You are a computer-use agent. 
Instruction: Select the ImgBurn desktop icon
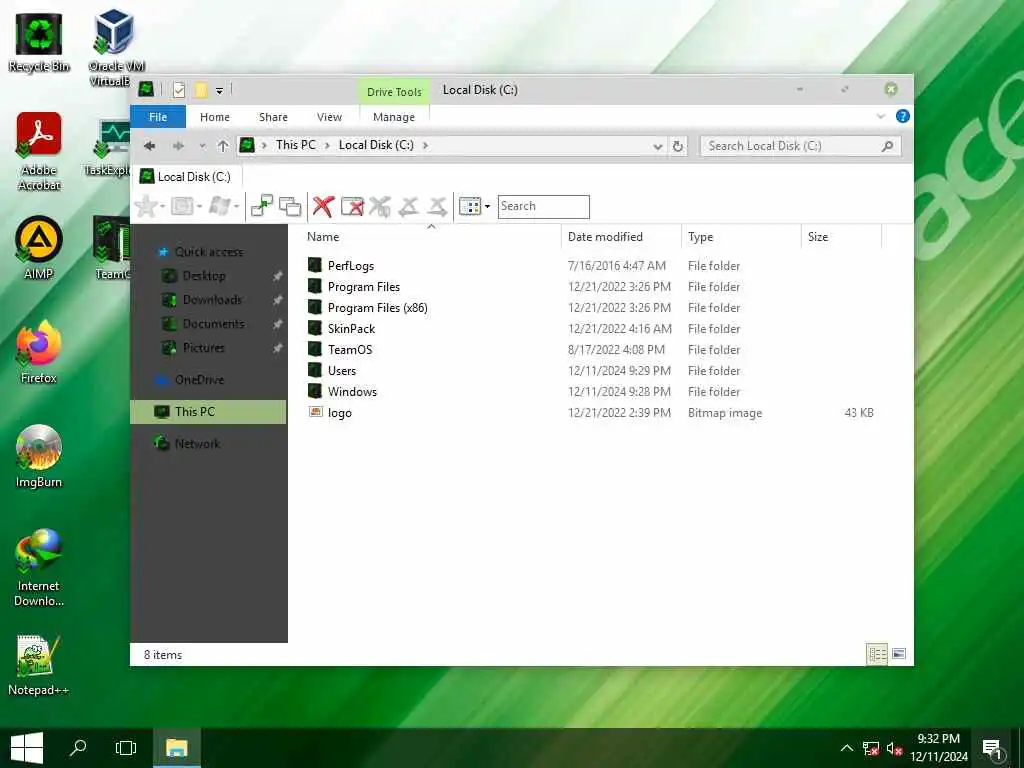point(39,456)
